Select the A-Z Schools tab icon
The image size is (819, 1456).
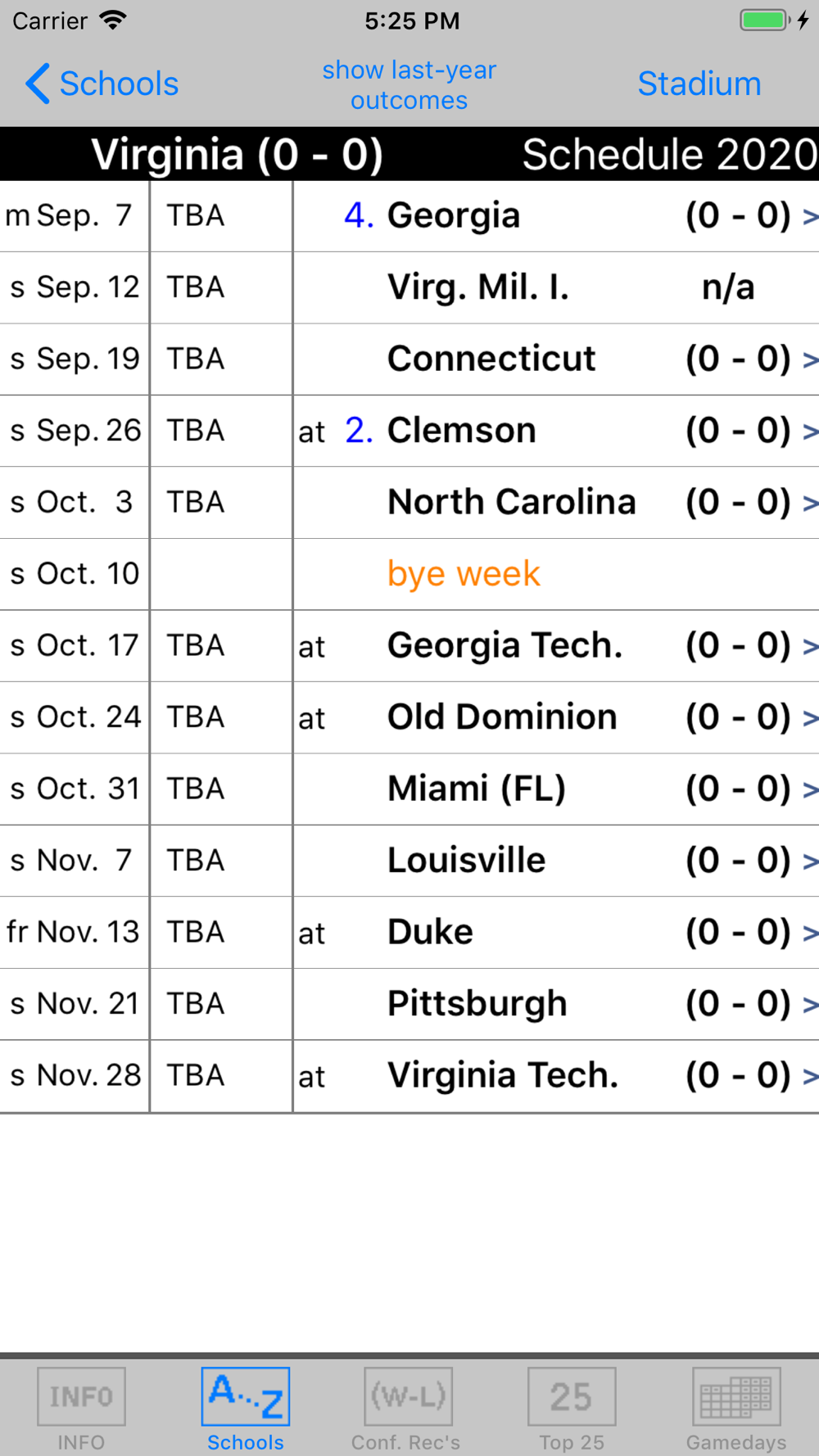point(246,1396)
